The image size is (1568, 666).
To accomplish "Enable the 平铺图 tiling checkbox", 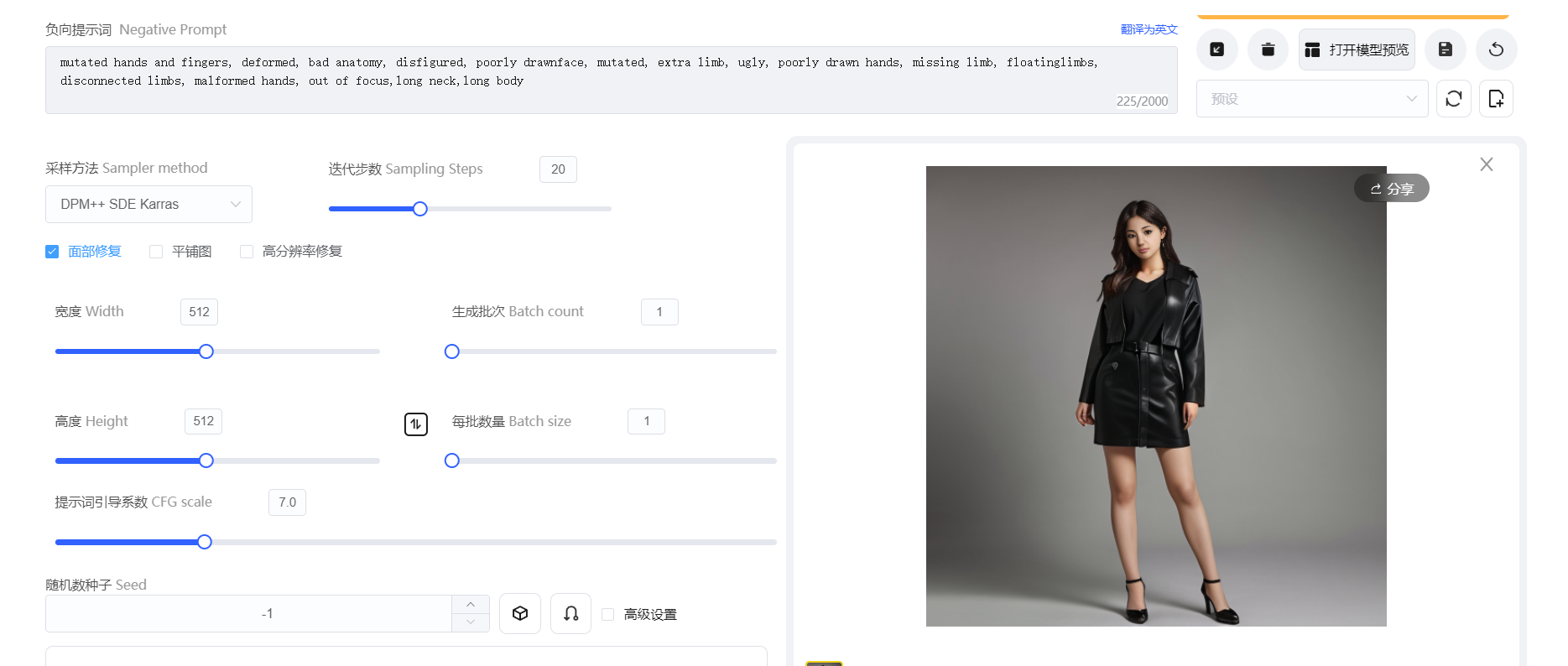I will coord(156,252).
